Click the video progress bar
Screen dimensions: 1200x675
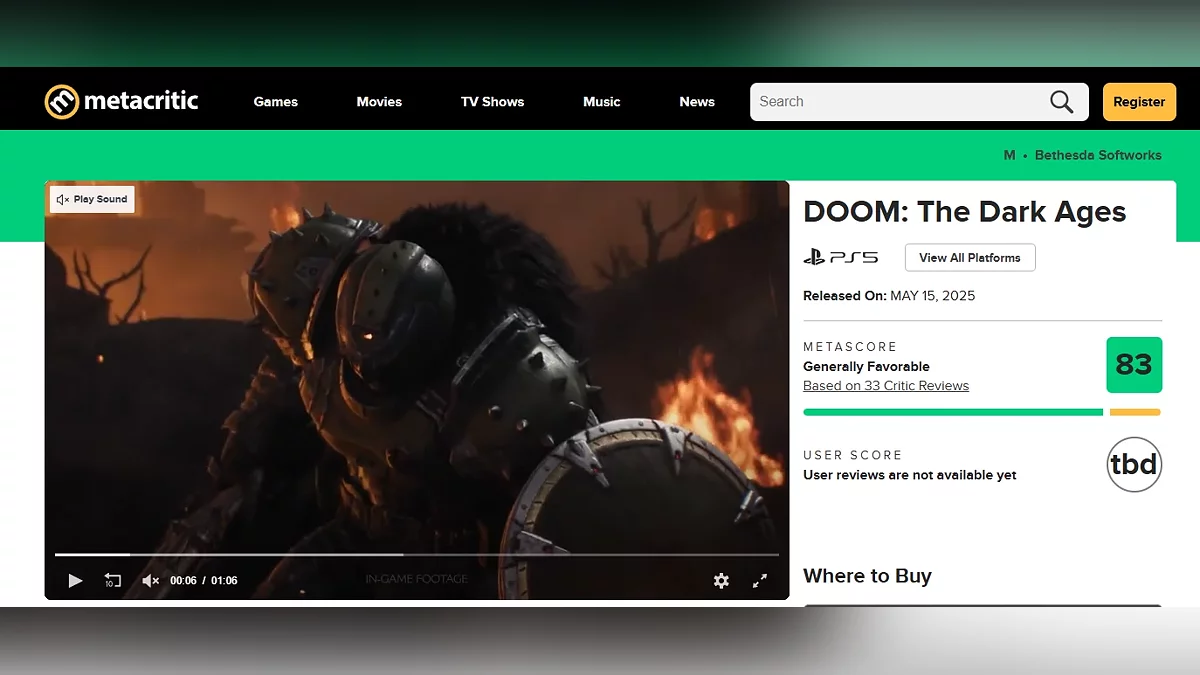(416, 554)
